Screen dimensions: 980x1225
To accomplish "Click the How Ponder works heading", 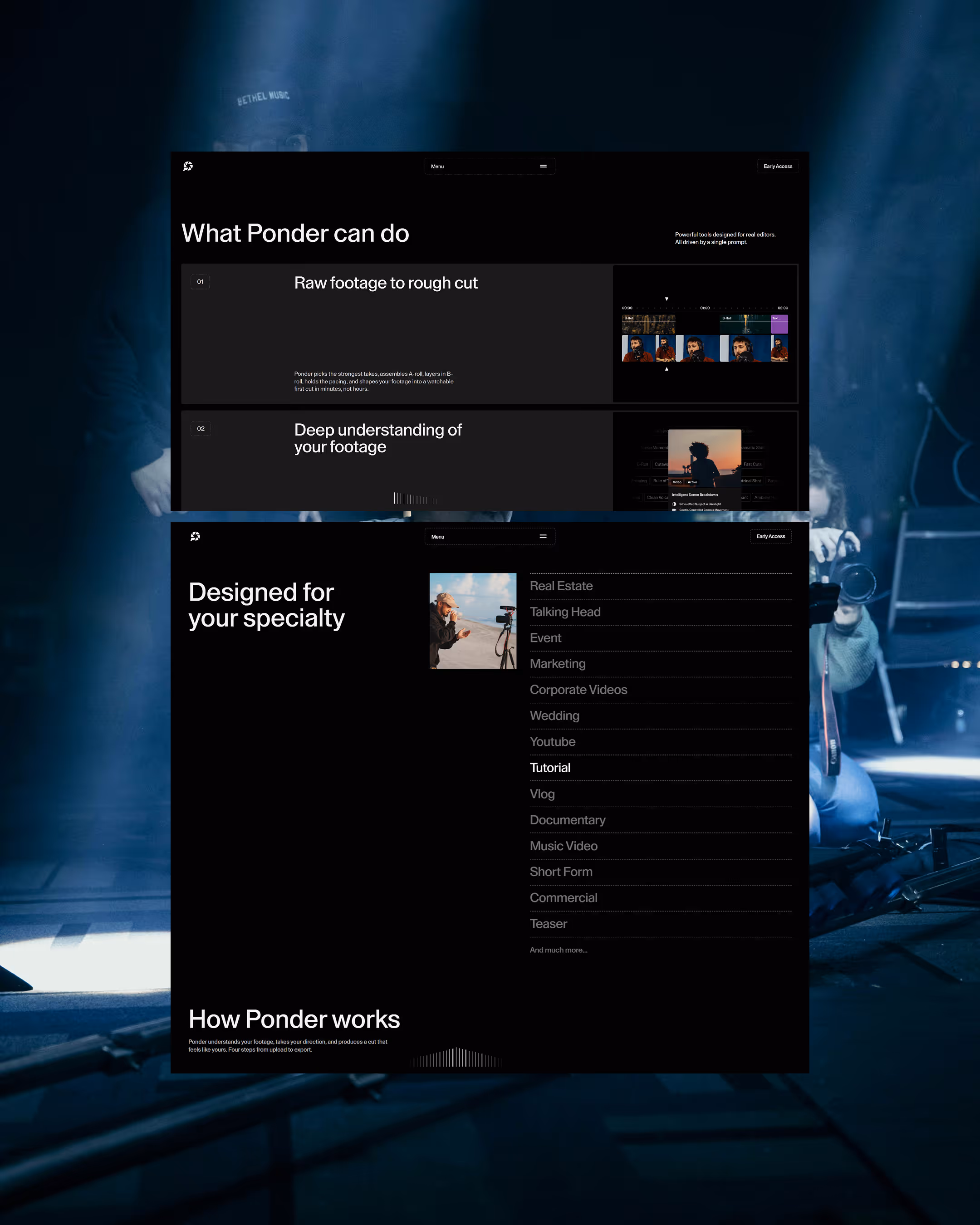I will [x=294, y=1019].
